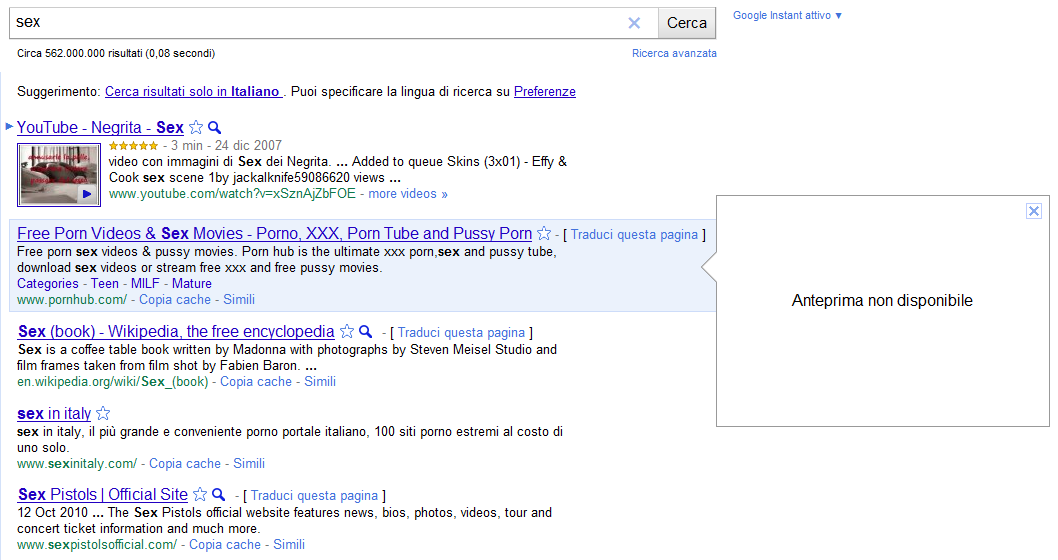Screen dimensions: 1058x560
Task: Open the MILF sitelink
Action: 145,283
